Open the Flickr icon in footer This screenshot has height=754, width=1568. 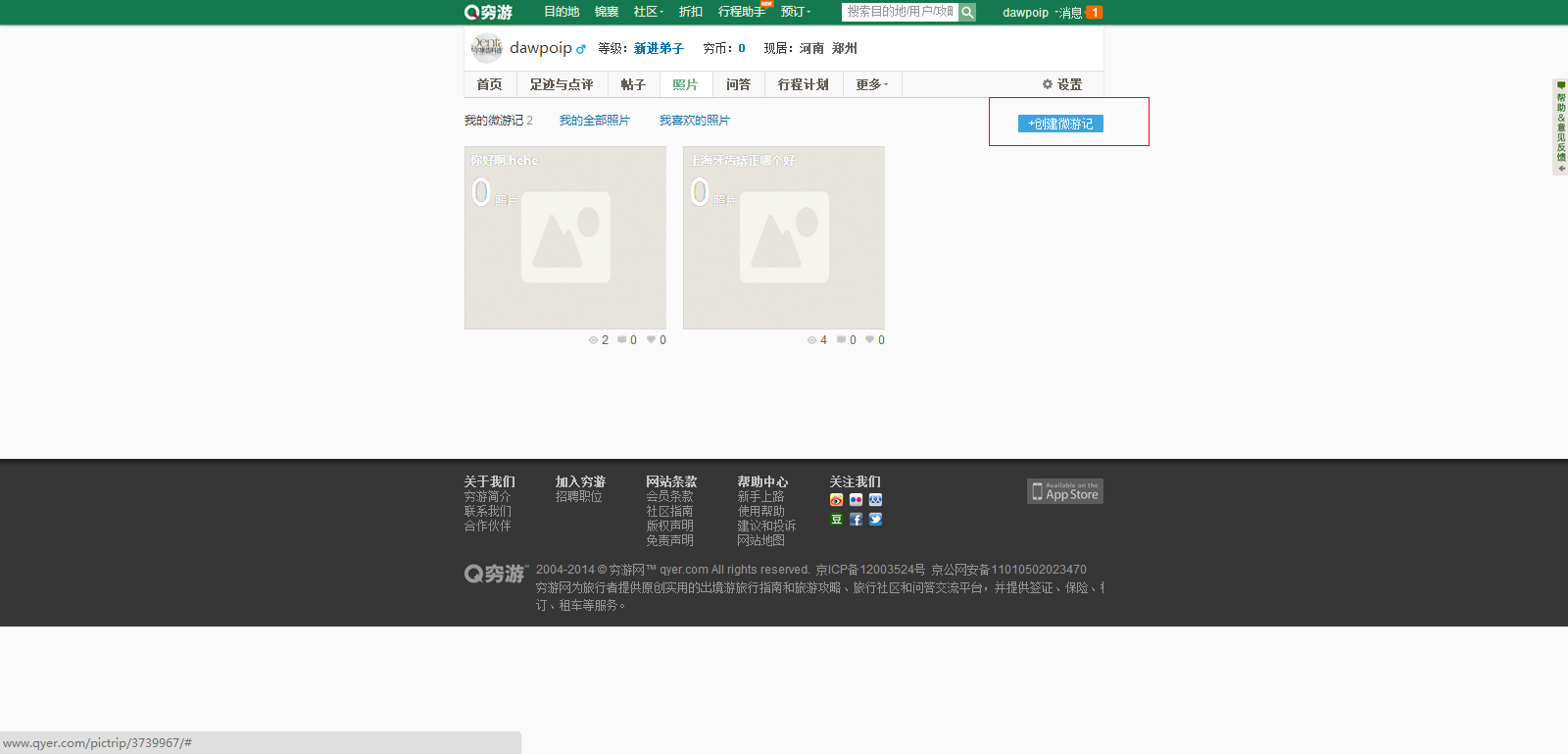pyautogui.click(x=856, y=500)
